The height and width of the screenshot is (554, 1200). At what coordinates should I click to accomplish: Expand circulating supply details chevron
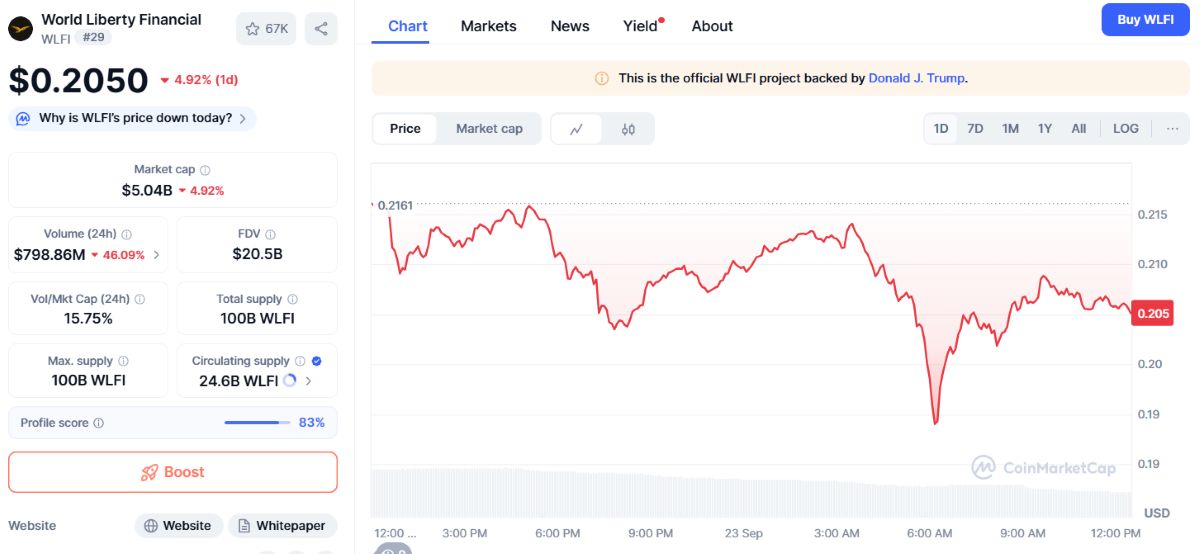point(308,381)
